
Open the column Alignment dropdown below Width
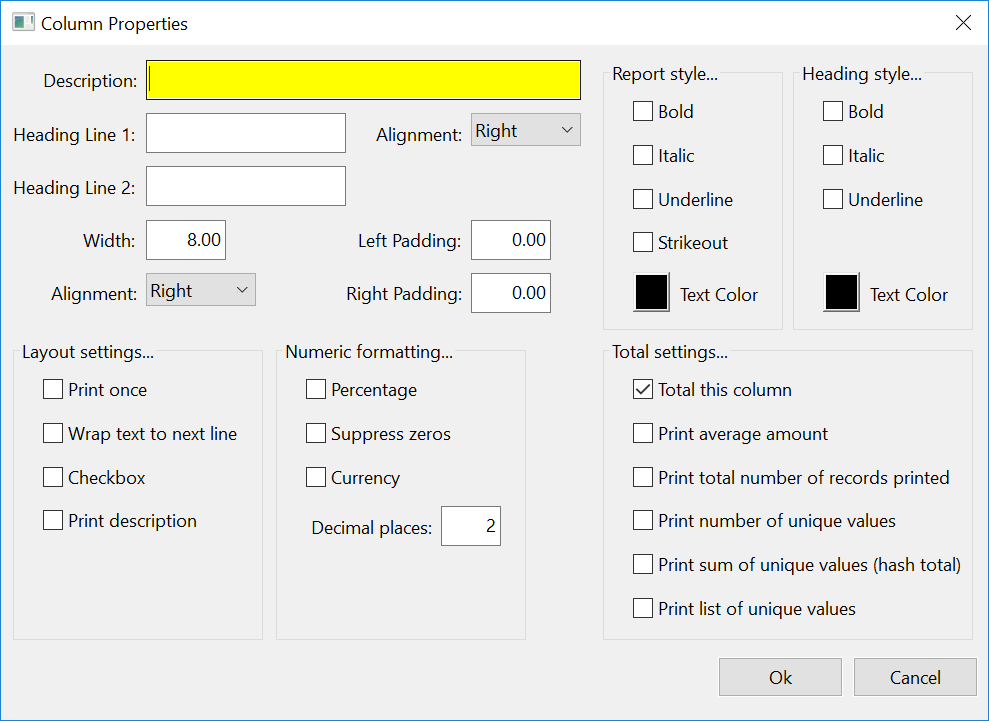click(x=200, y=291)
